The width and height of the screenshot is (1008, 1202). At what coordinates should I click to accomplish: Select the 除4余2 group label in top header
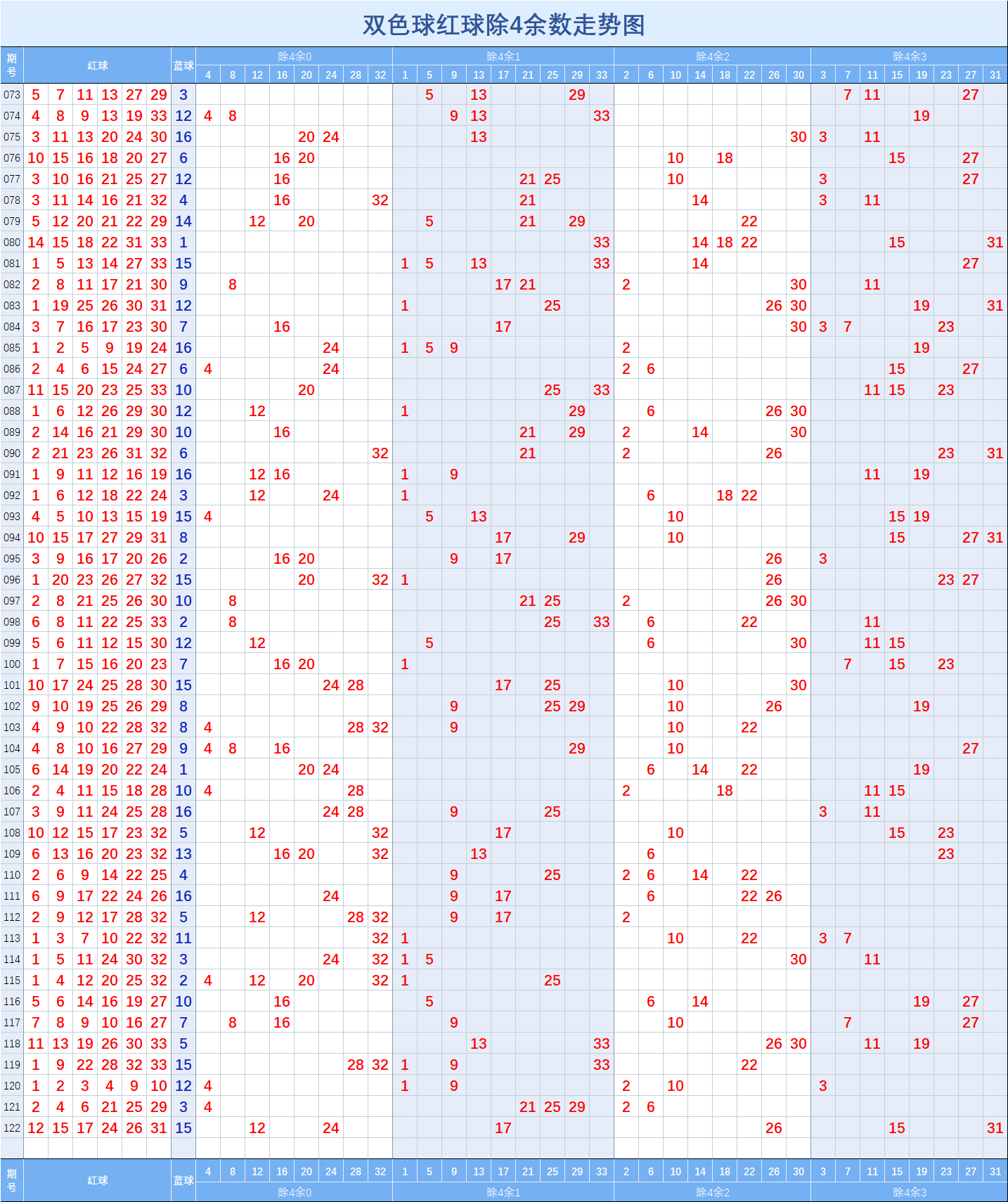click(713, 56)
